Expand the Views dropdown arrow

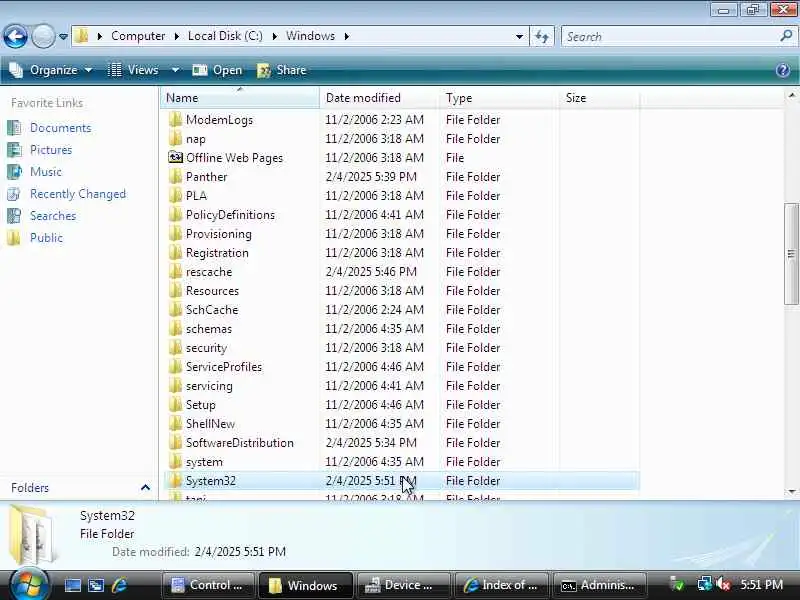[175, 70]
